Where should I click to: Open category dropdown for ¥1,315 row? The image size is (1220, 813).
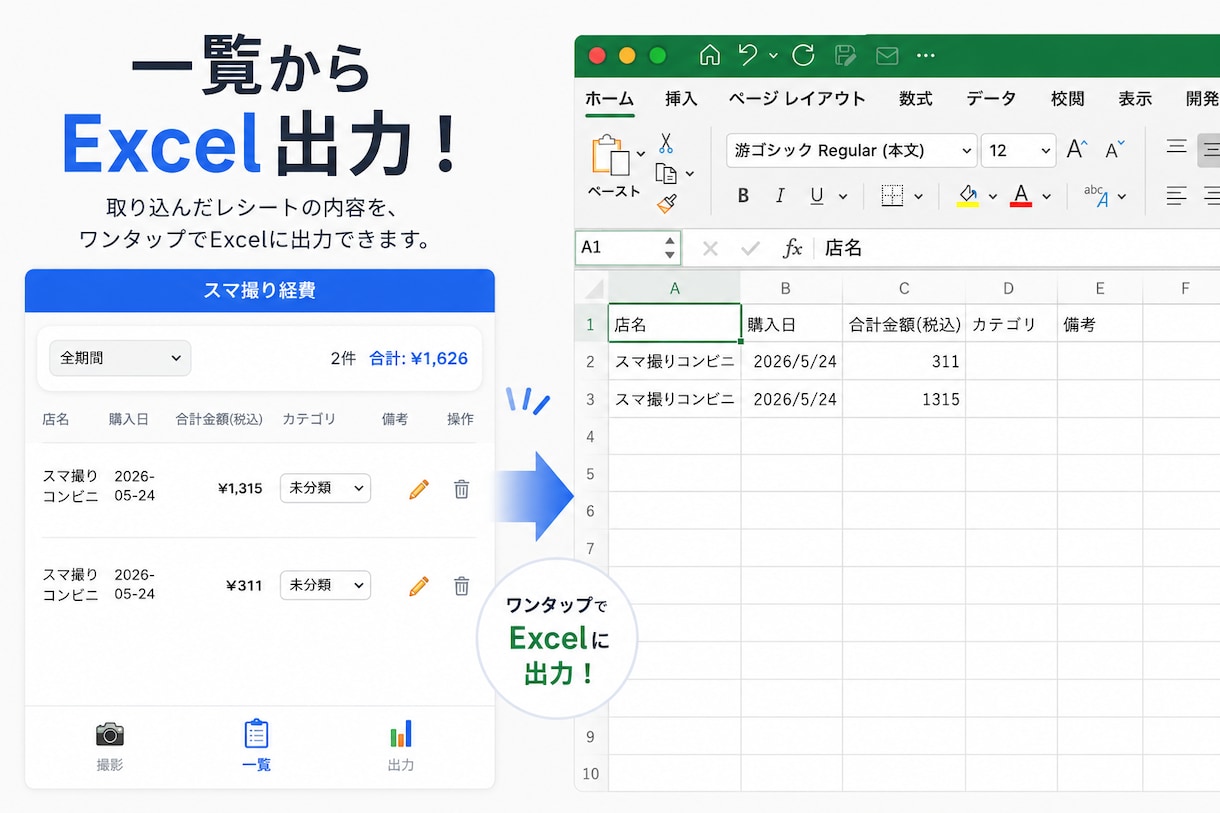[325, 488]
